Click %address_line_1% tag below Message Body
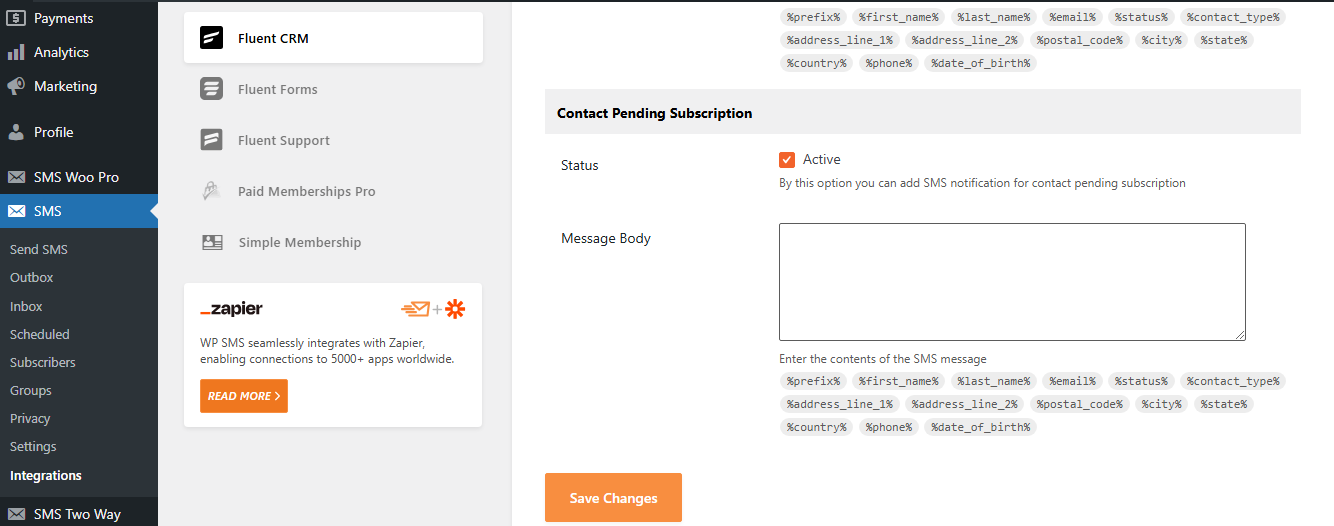 (x=839, y=404)
